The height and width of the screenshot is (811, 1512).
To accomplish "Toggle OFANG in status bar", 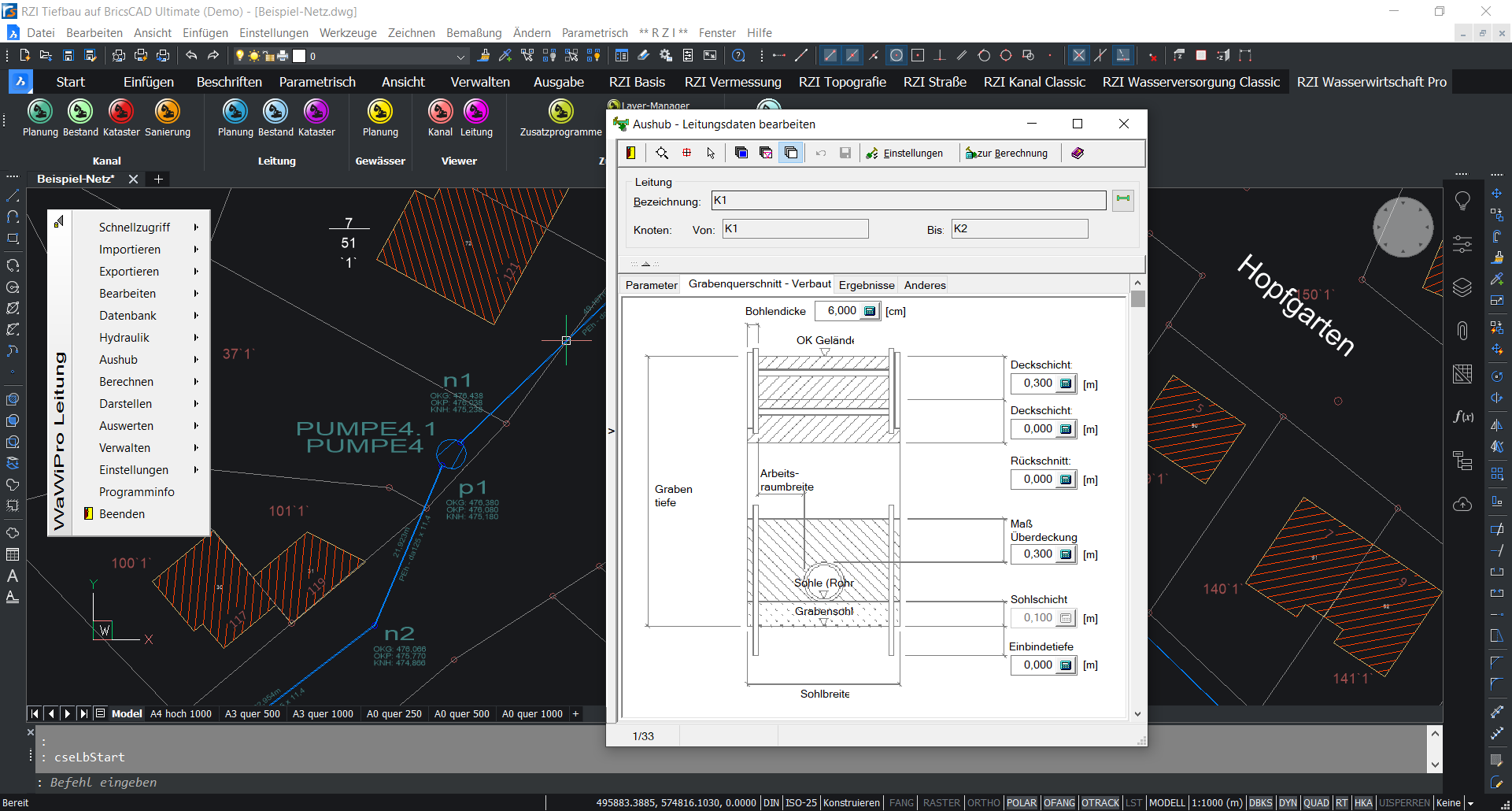I will tap(1059, 803).
